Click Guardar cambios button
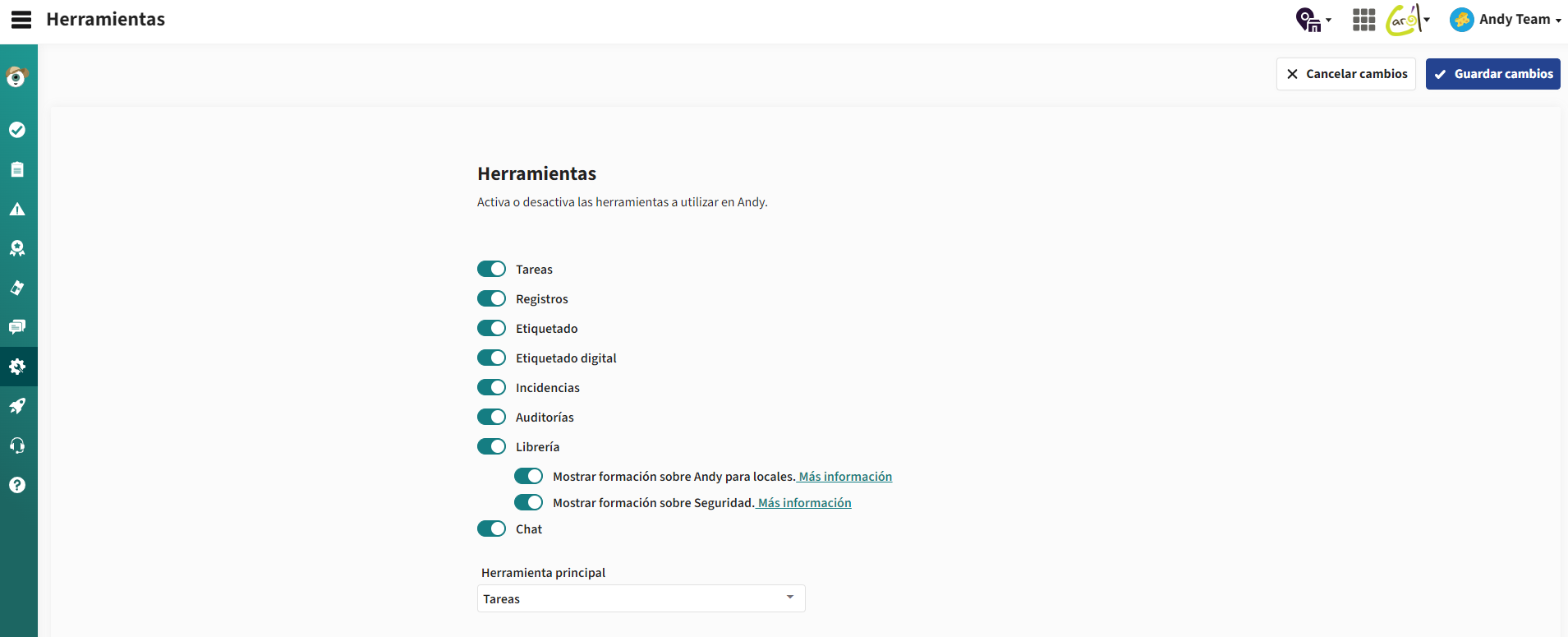Screen dimensions: 1568x637 click(x=1492, y=74)
